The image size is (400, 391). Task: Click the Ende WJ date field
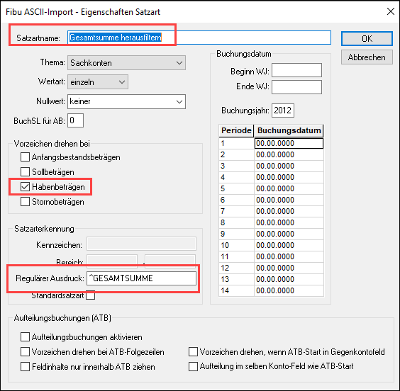pos(297,87)
